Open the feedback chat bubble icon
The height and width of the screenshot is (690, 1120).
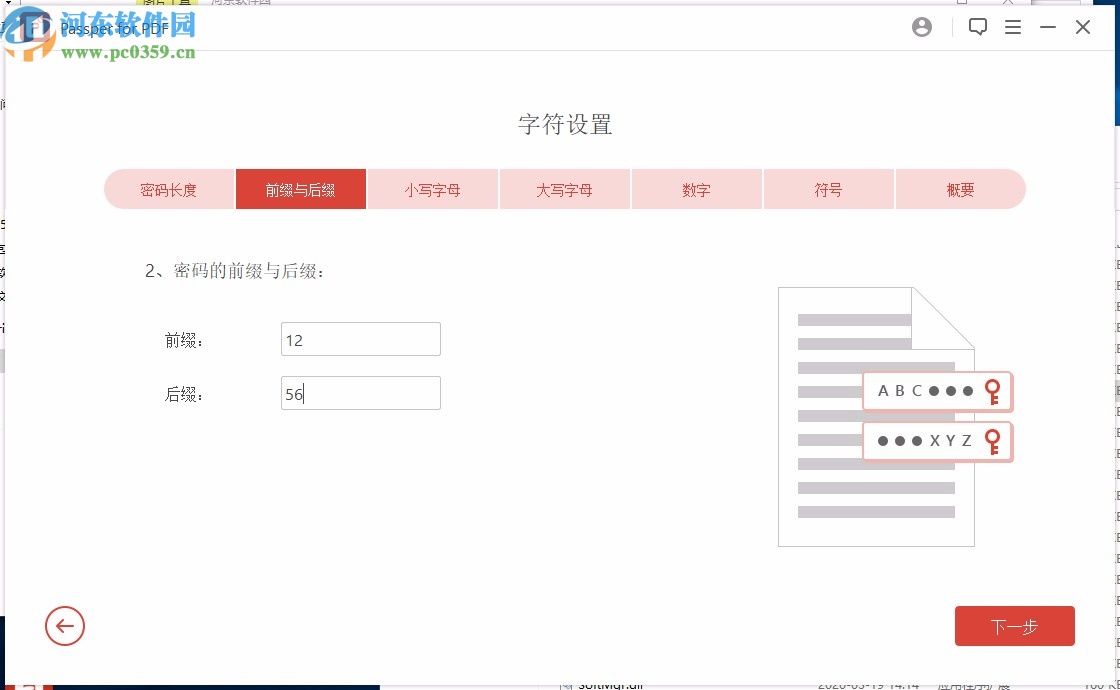[x=977, y=27]
